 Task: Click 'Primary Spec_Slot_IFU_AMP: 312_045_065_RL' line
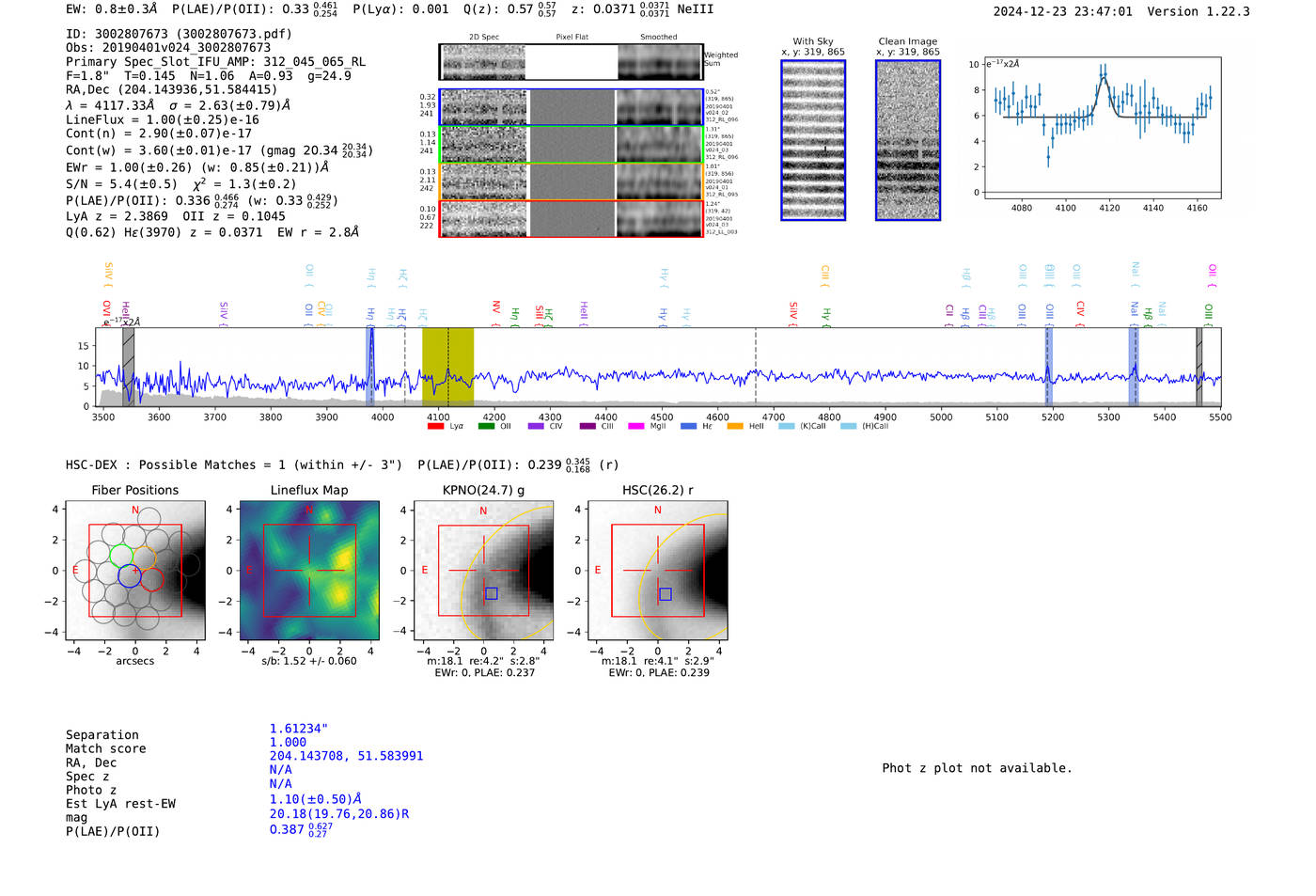[x=216, y=62]
